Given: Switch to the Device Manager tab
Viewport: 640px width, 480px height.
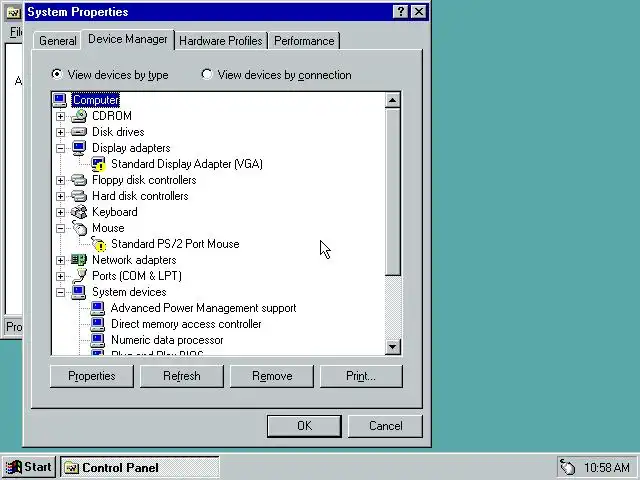Looking at the screenshot, I should [128, 39].
